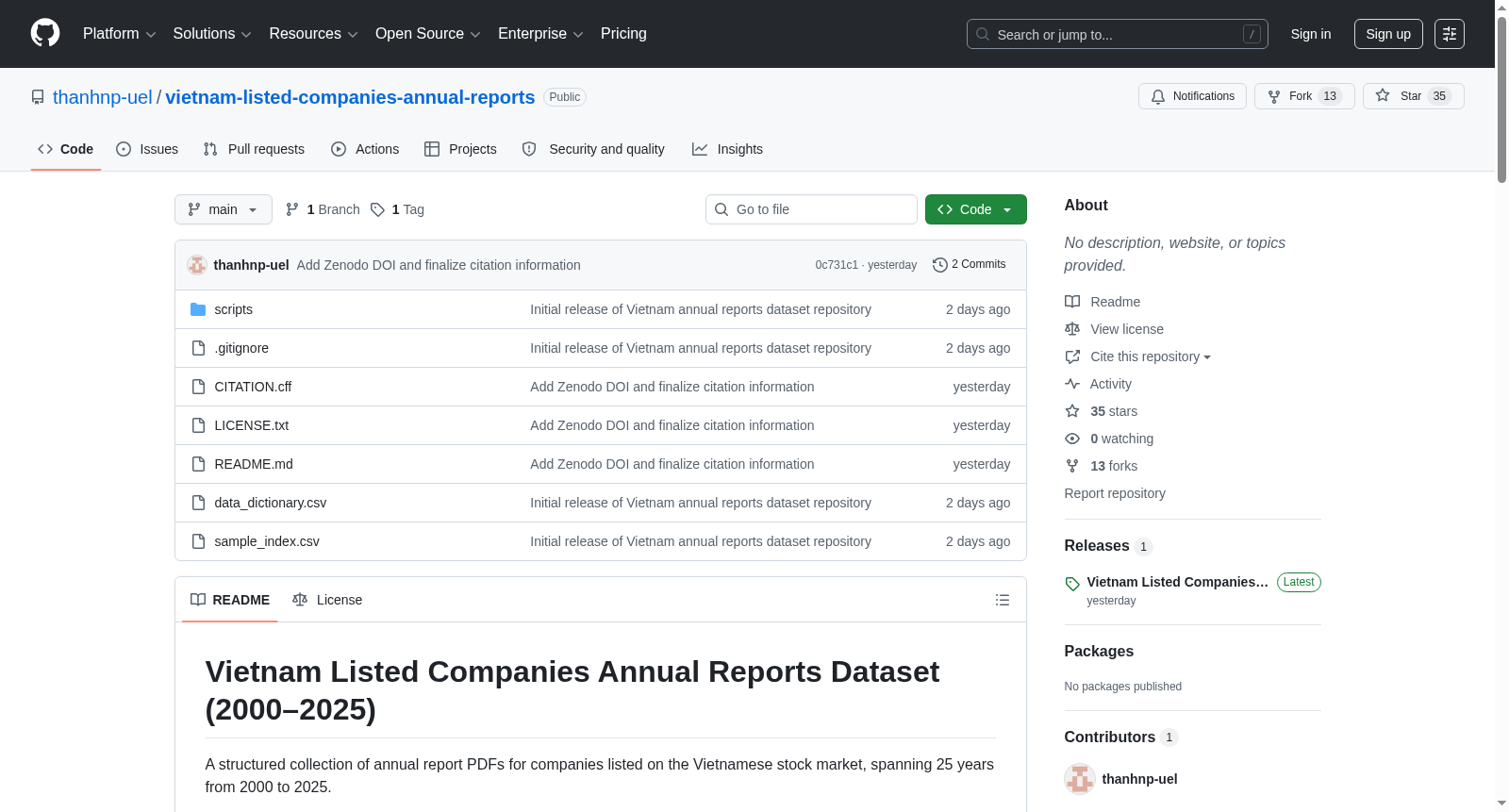Open the sample_index.csv file

point(267,541)
